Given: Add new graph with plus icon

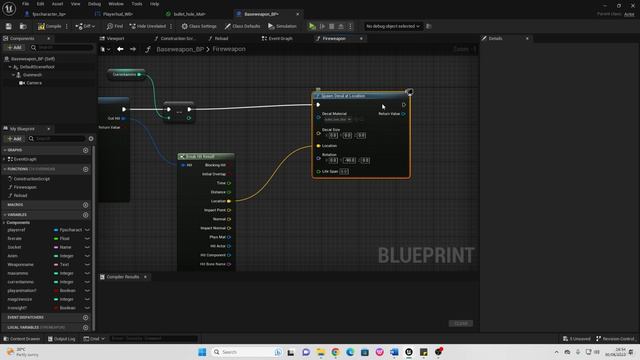Looking at the screenshot, I should click(x=85, y=150).
